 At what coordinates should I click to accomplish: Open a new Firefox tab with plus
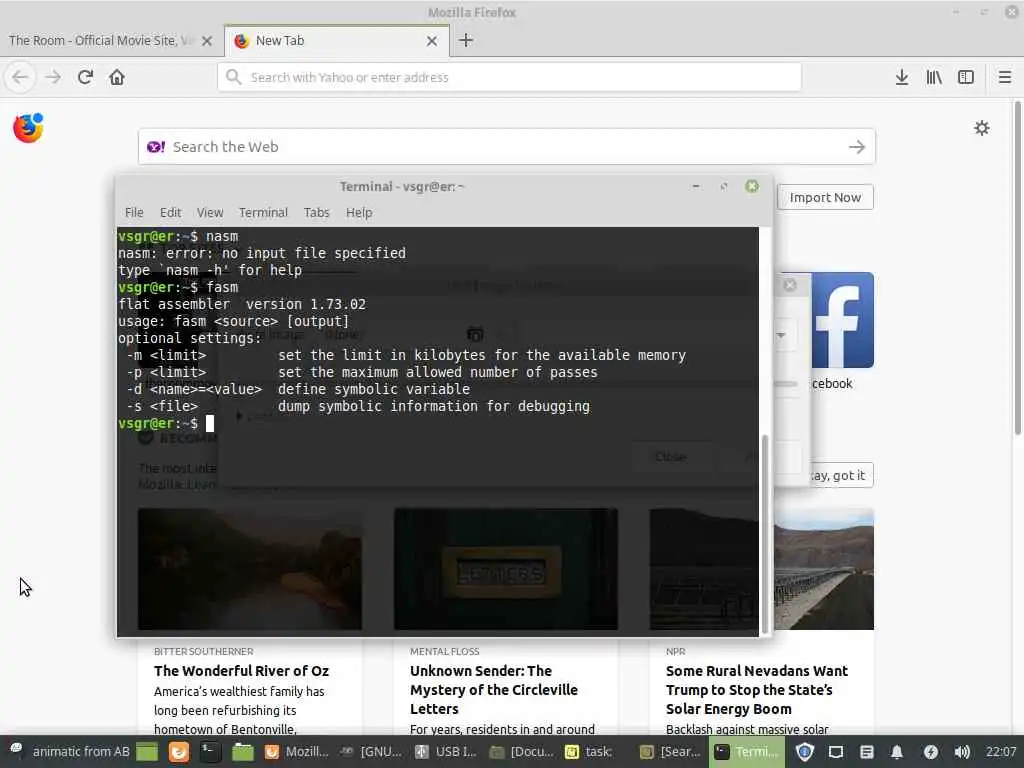pos(466,40)
